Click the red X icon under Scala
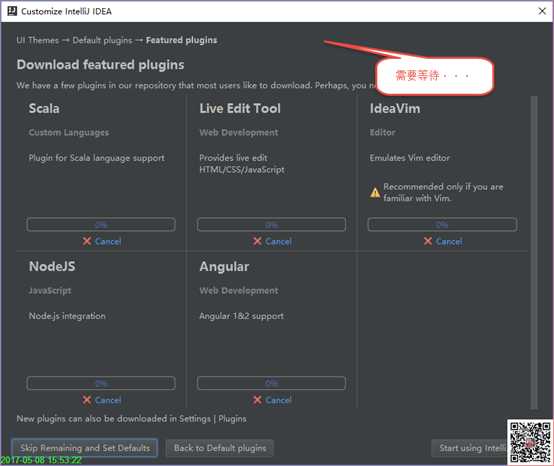Image resolution: width=554 pixels, height=466 pixels. [87, 241]
